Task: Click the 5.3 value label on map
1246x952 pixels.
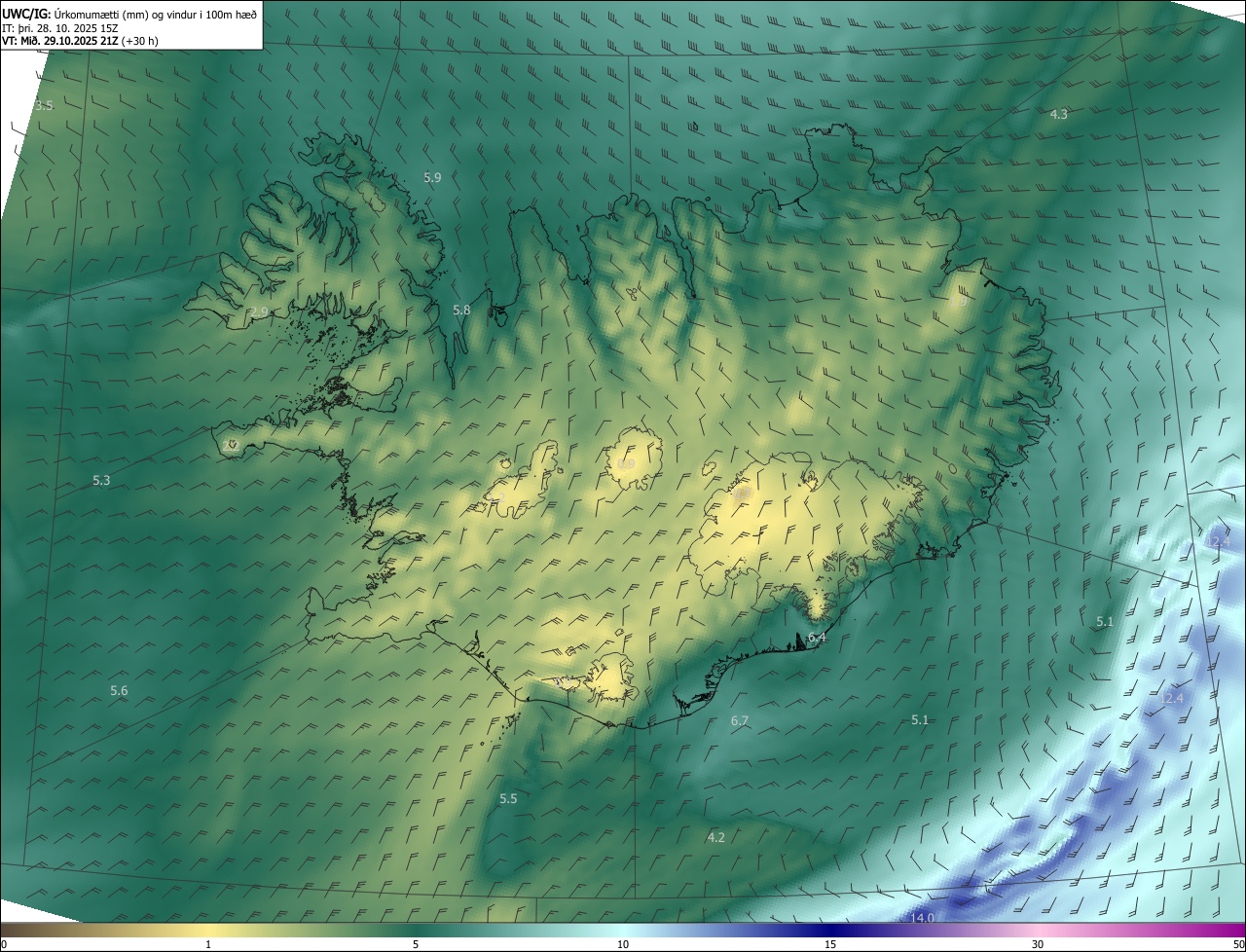Action: point(101,480)
